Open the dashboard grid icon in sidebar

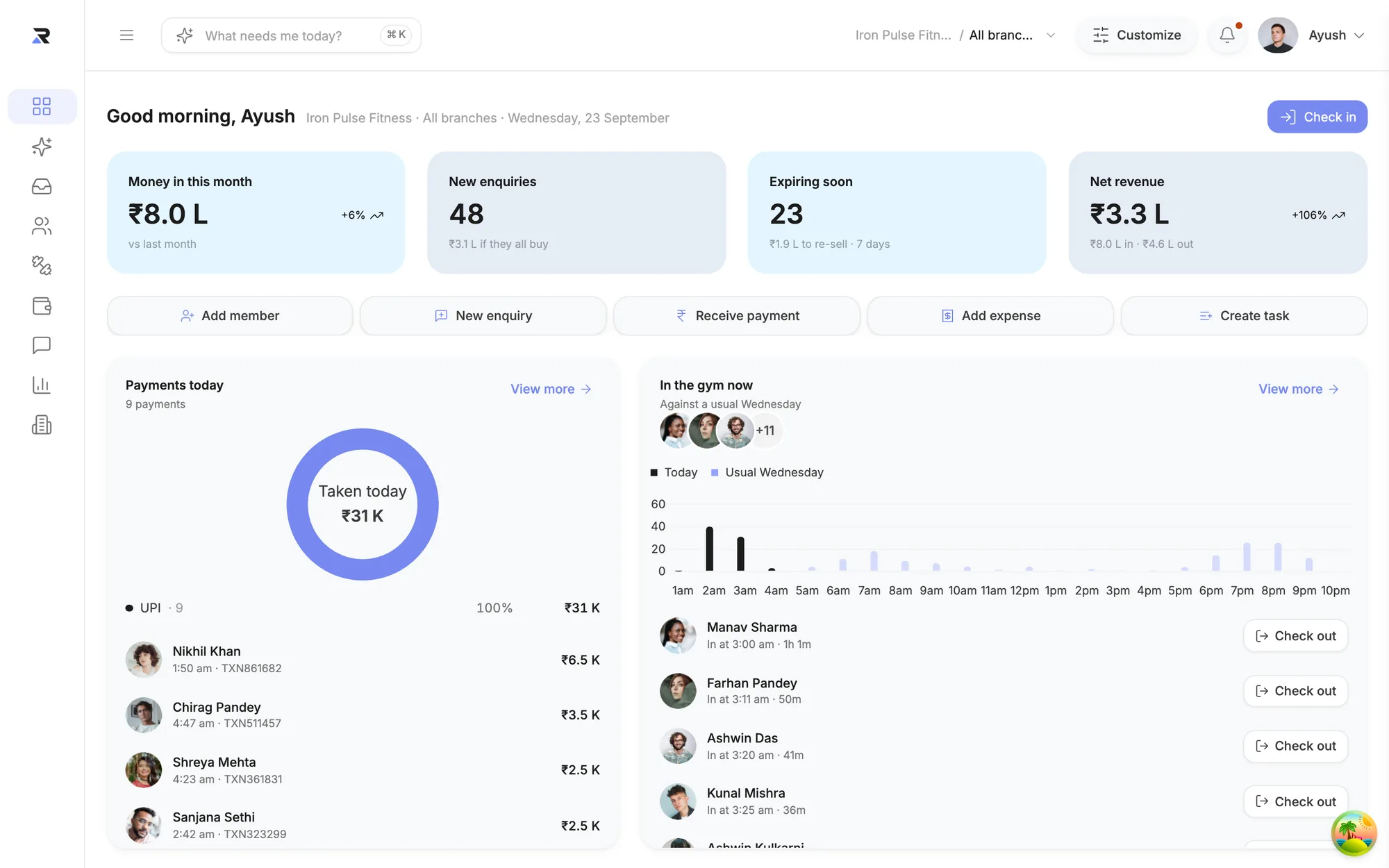click(42, 106)
